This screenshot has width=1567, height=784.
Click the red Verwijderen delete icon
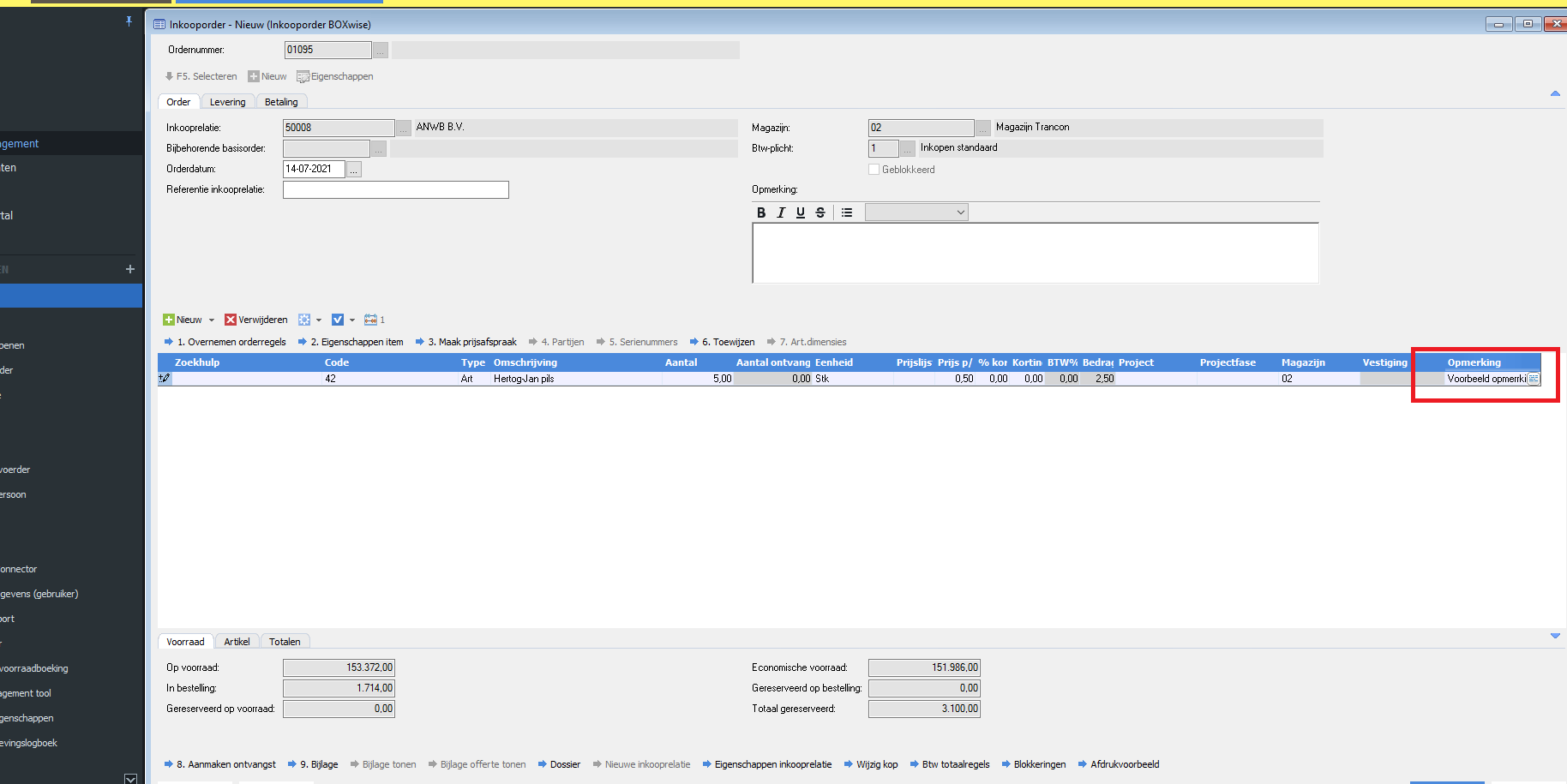click(x=231, y=320)
